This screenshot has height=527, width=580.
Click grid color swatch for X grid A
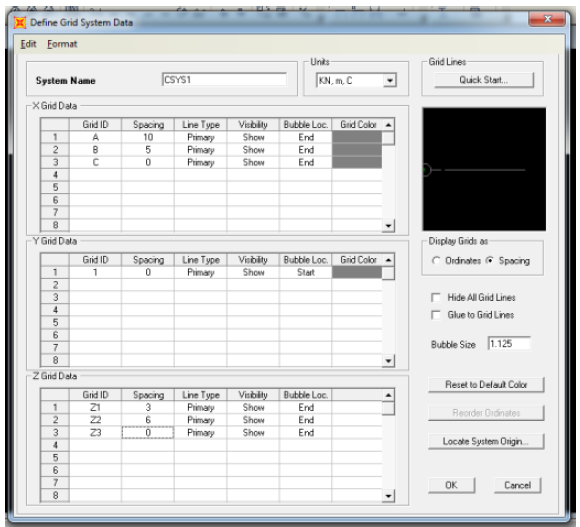click(x=357, y=137)
